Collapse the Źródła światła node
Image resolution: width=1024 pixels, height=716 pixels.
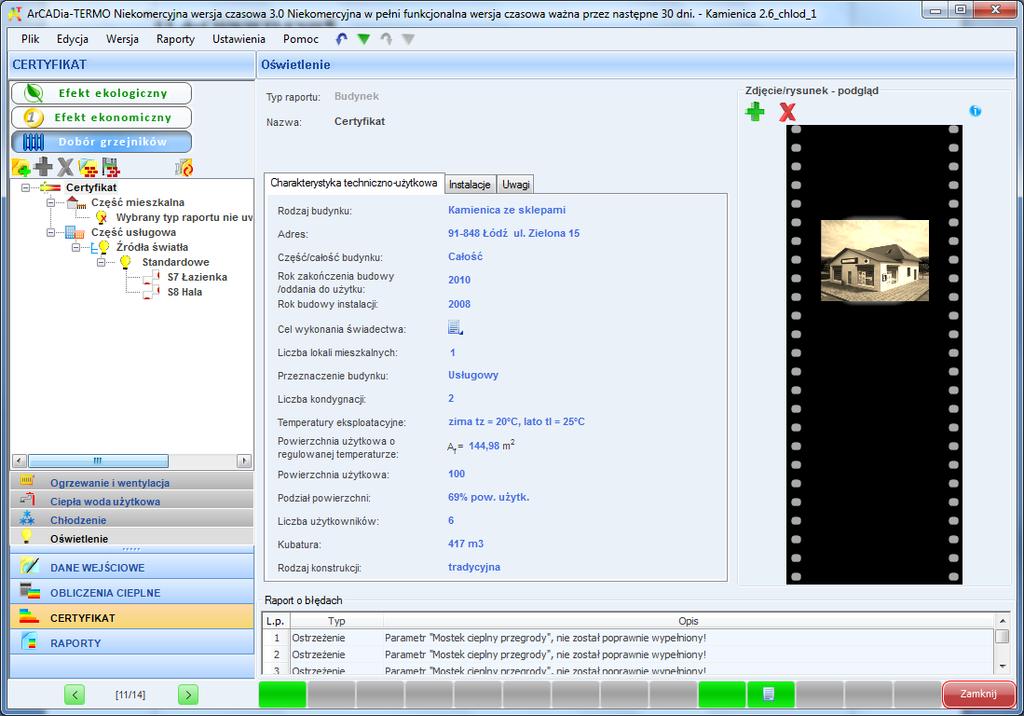pos(76,248)
